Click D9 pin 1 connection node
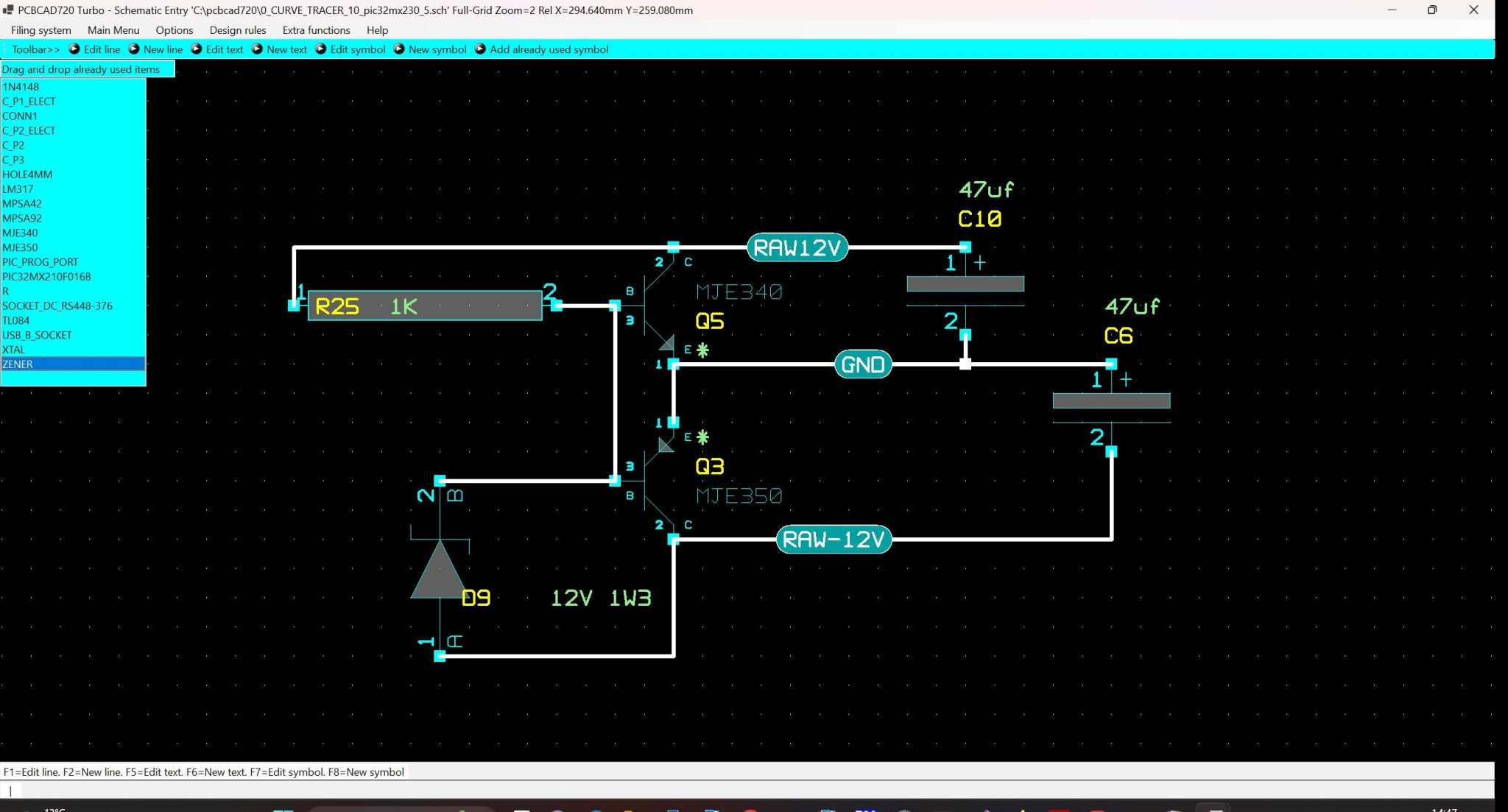The height and width of the screenshot is (812, 1508). pos(440,656)
